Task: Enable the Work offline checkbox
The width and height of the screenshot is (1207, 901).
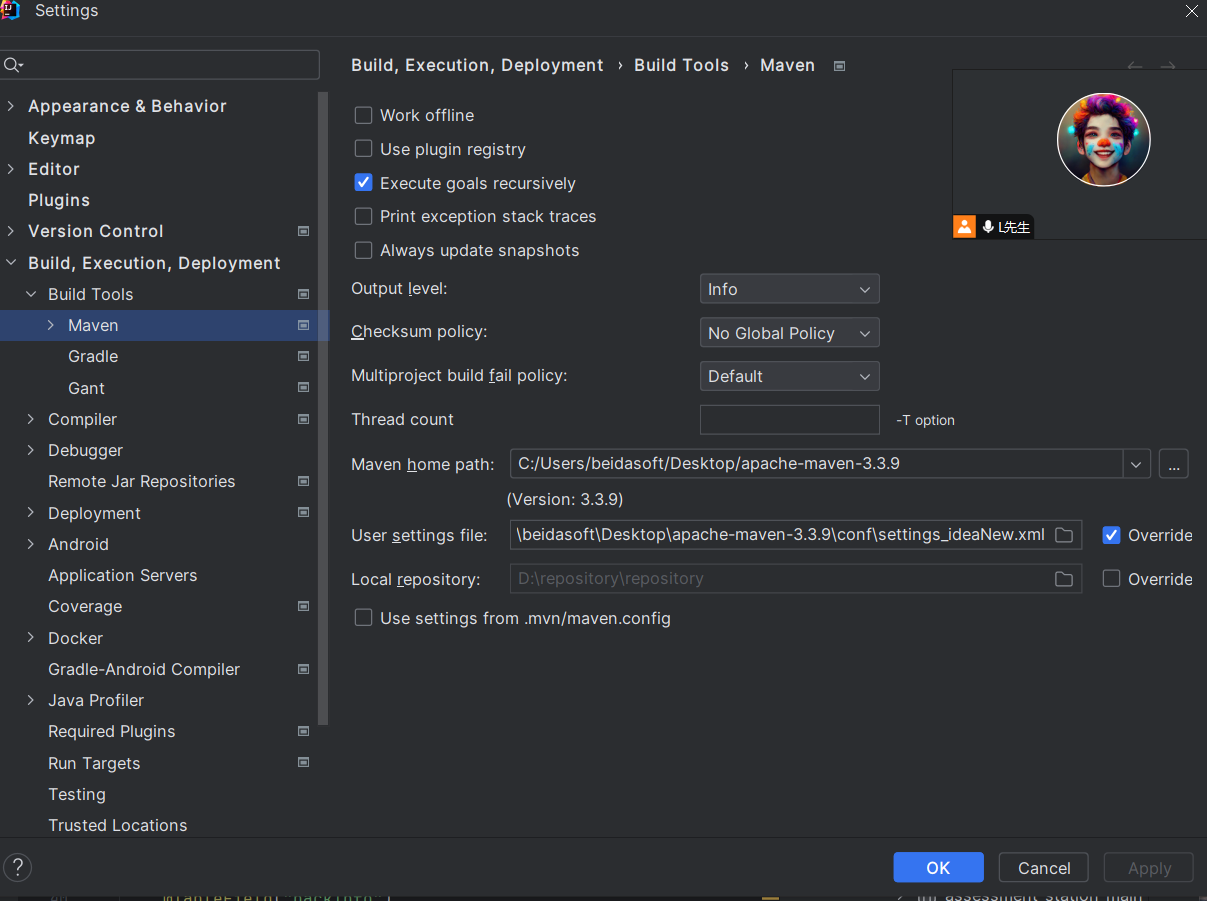Action: tap(363, 116)
